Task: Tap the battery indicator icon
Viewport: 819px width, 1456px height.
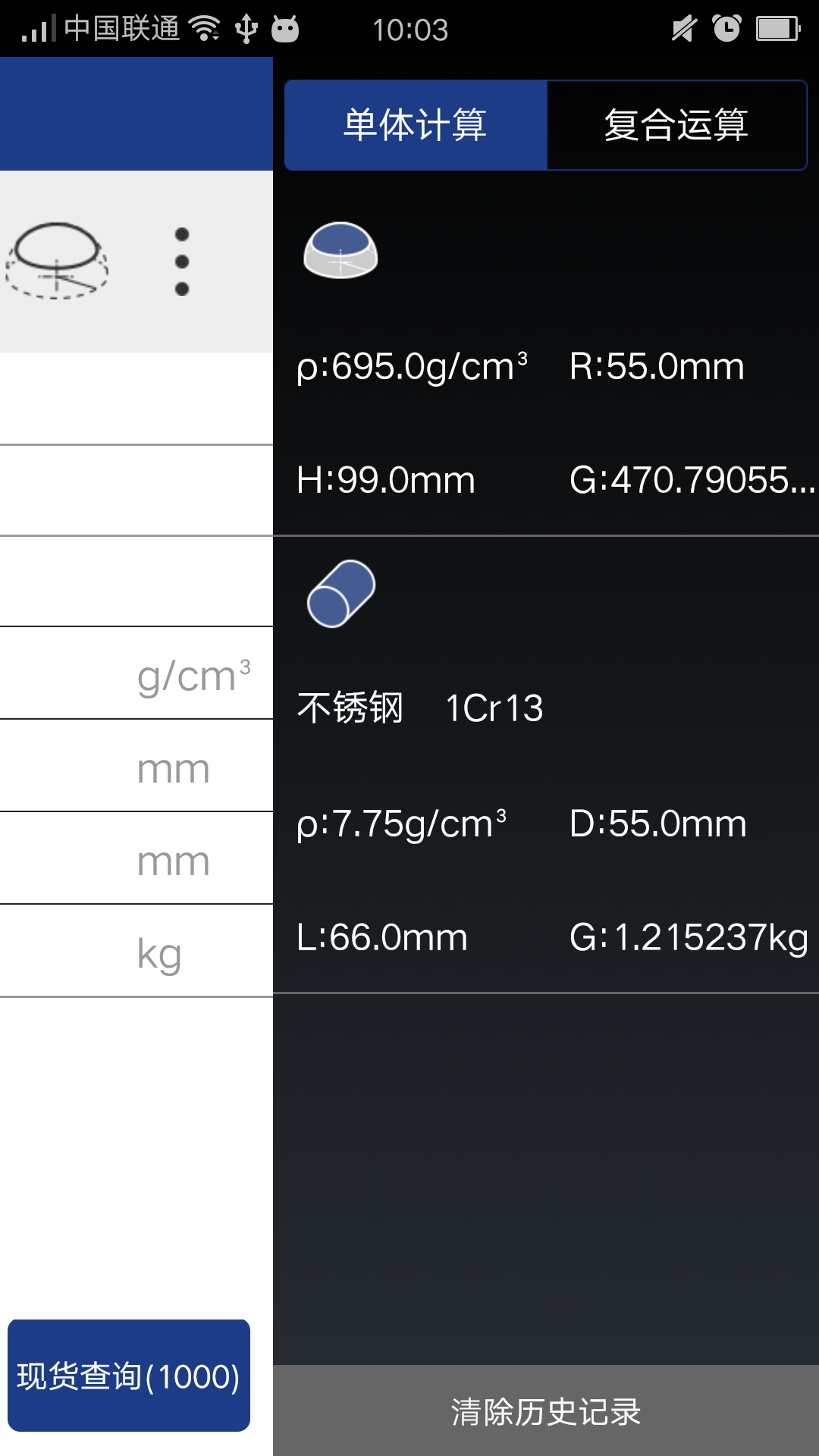Action: click(778, 29)
